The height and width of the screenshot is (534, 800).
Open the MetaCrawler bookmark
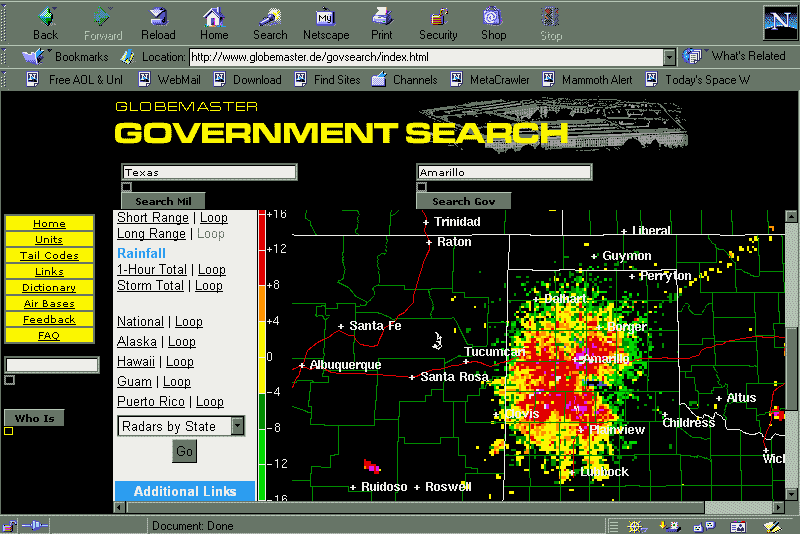[490, 80]
